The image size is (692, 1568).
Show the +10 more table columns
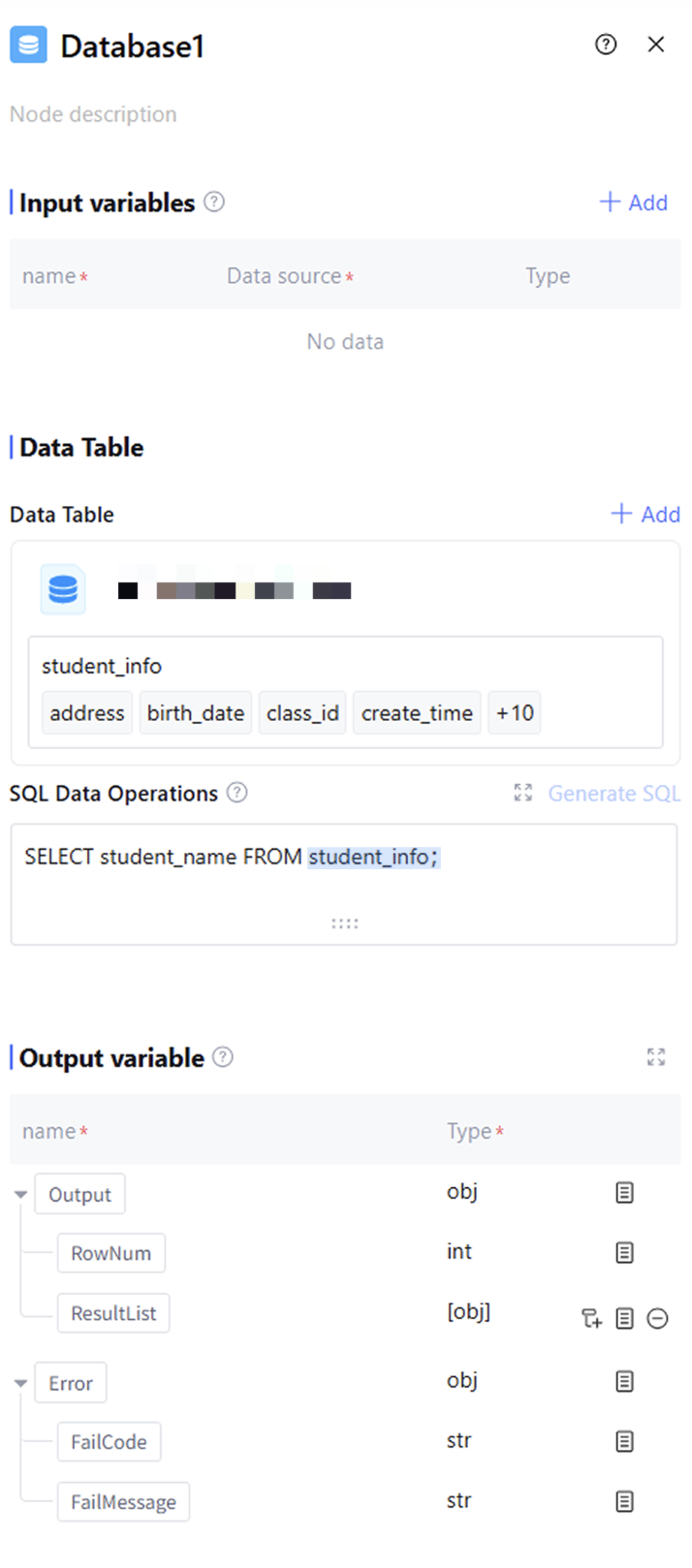(515, 713)
